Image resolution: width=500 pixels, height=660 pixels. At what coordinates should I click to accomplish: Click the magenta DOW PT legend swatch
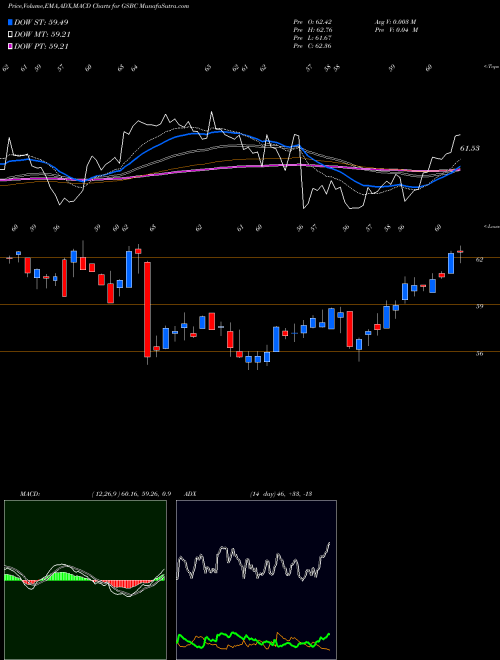[x=10, y=46]
